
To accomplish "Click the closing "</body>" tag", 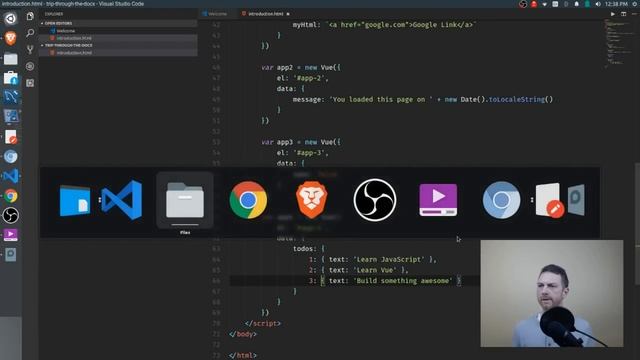I will (x=243, y=334).
